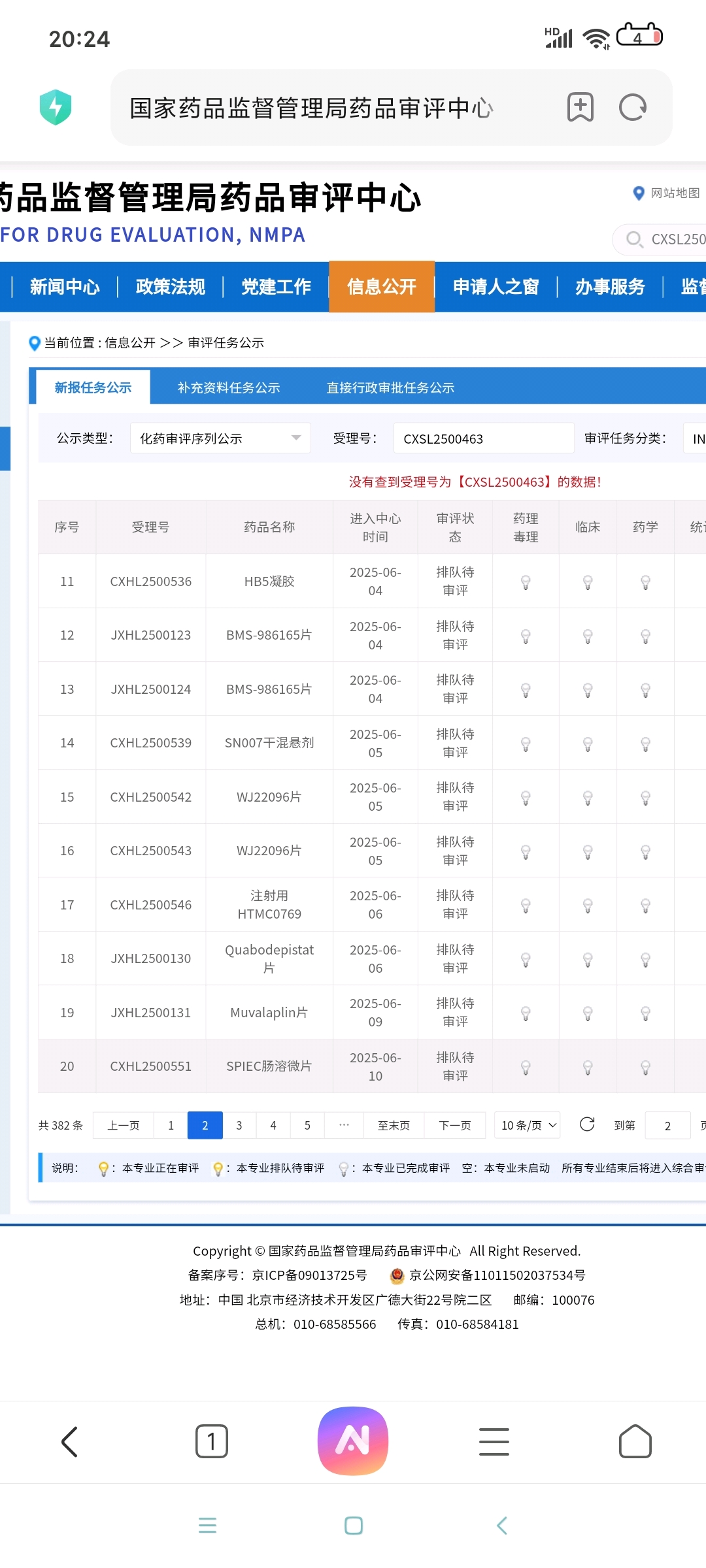Expand 公示类型 dropdown 化药审评序列公示

point(220,438)
